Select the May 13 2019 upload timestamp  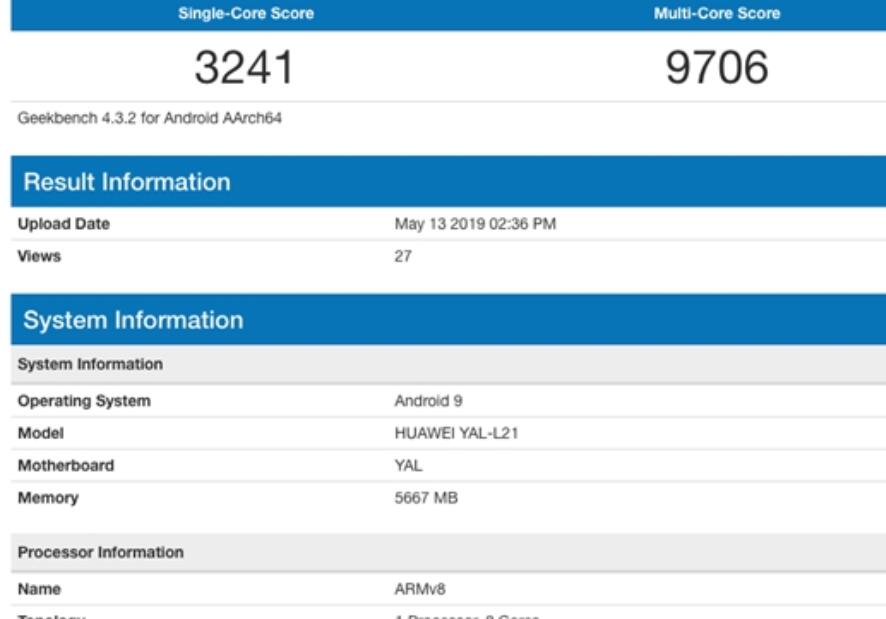(x=475, y=224)
